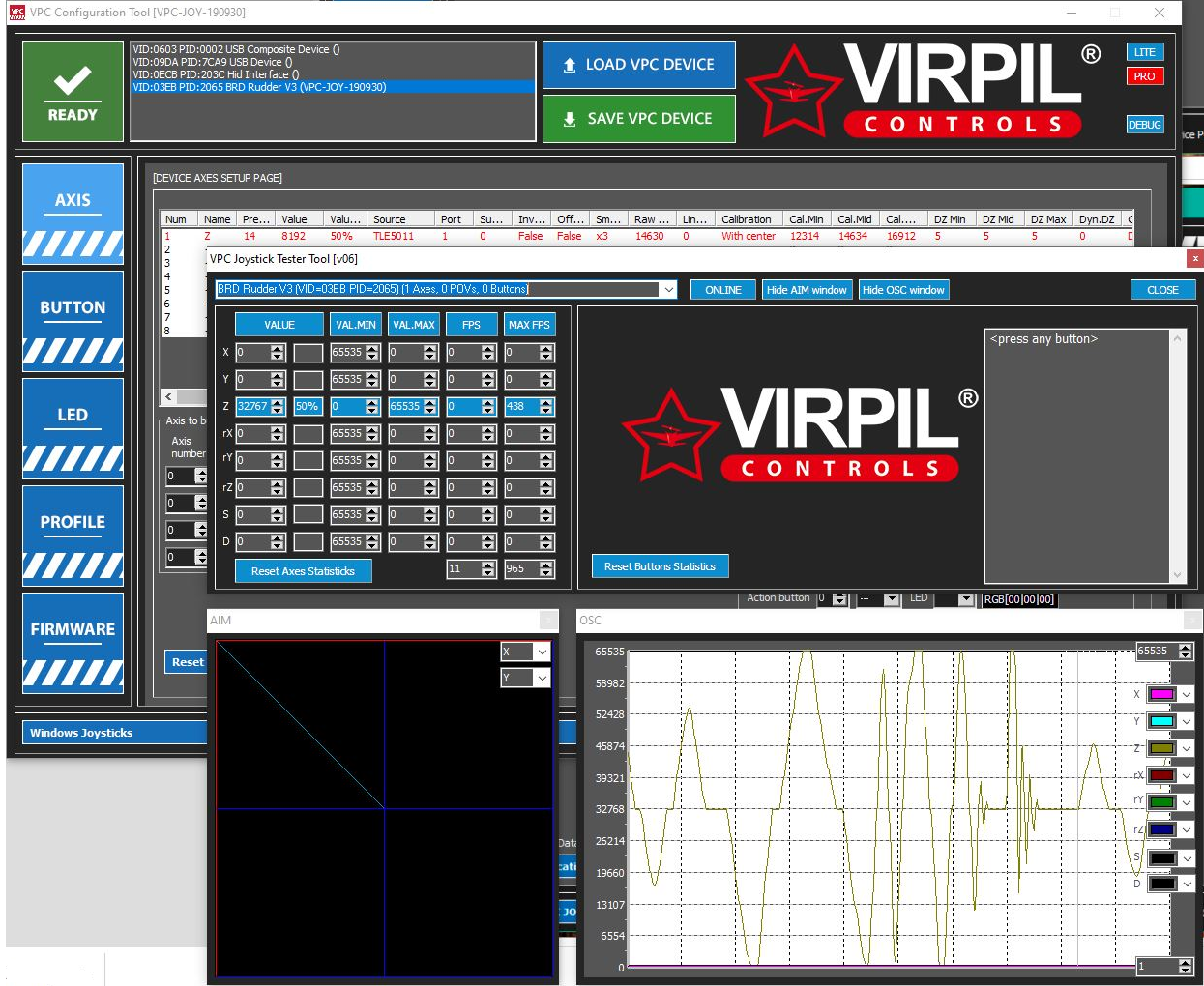Open the AIM window Y axis dropdown
The image size is (1204, 986).
(x=542, y=679)
